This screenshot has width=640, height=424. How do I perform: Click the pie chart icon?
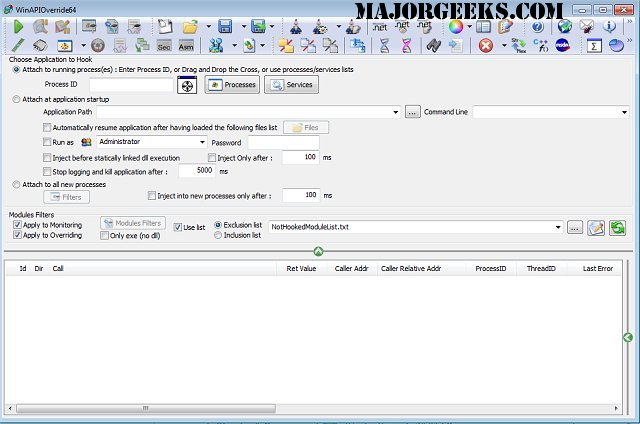click(616, 45)
